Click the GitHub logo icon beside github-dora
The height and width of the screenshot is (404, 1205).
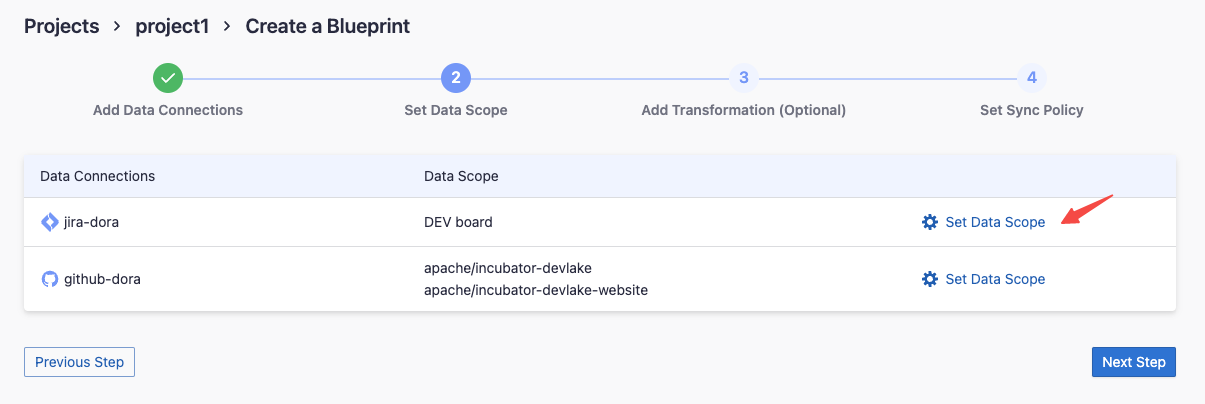pyautogui.click(x=49, y=279)
